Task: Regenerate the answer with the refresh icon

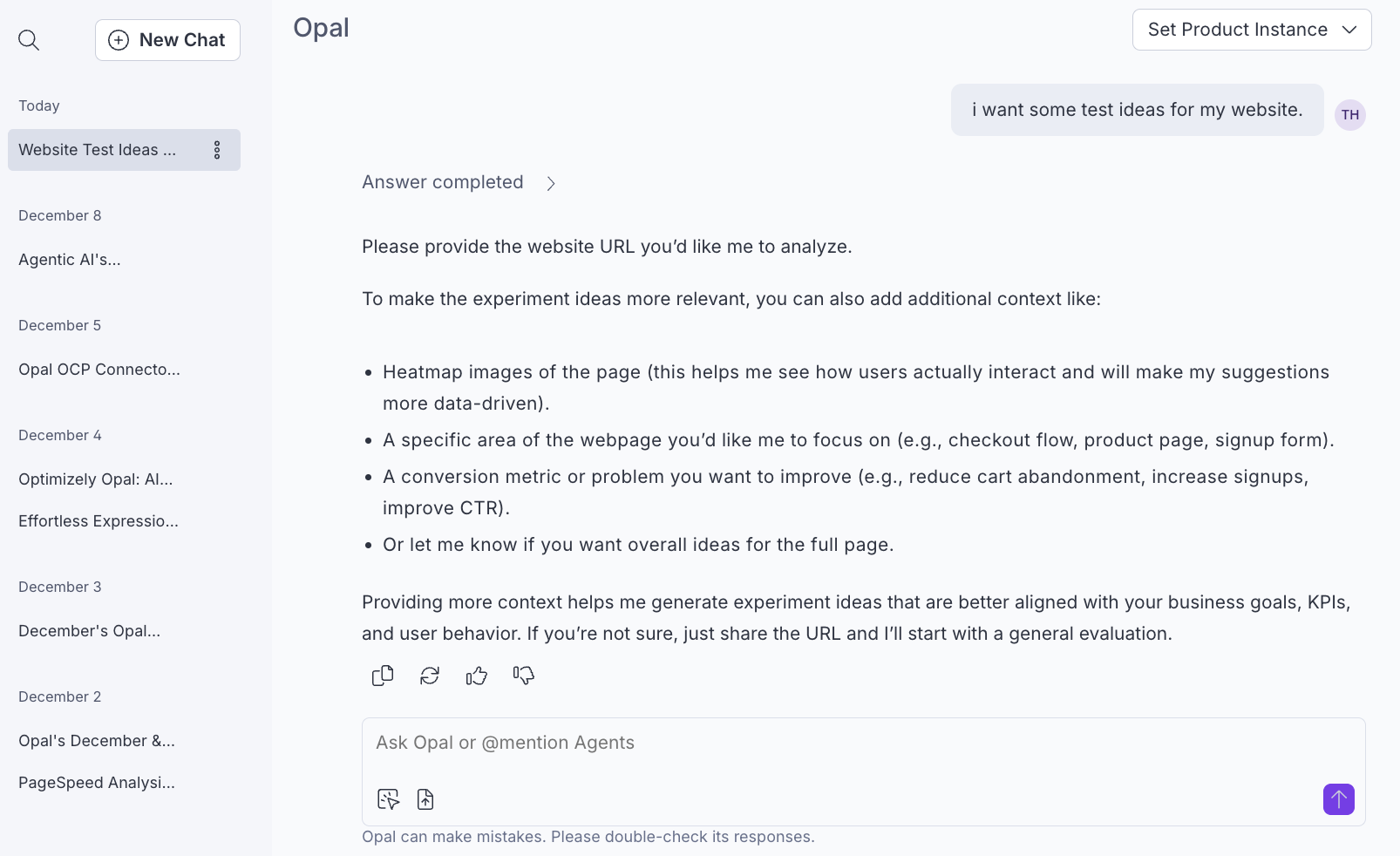Action: coord(429,676)
